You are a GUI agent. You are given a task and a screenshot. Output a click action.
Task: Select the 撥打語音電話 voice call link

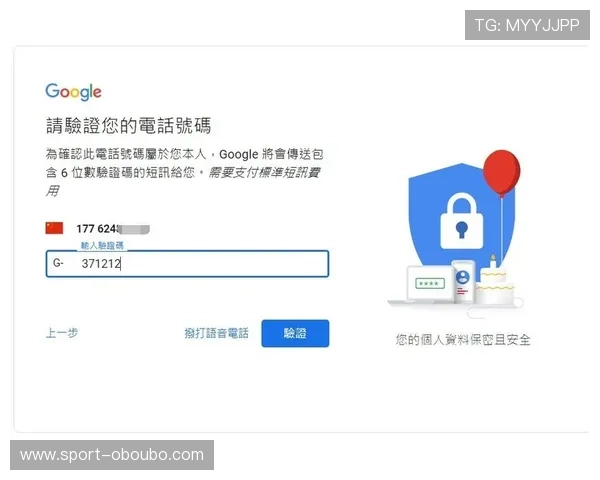(x=217, y=333)
